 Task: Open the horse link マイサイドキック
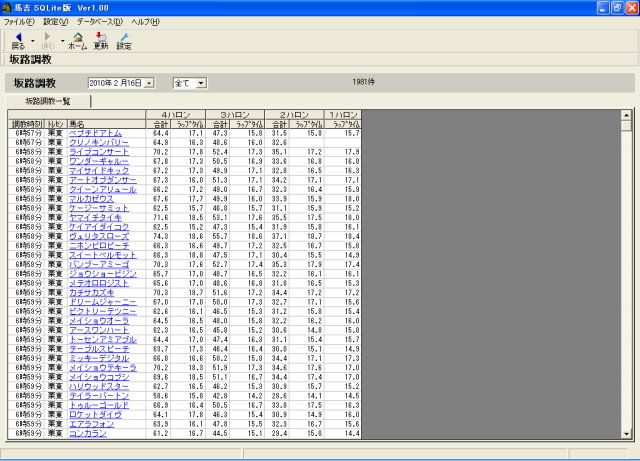pyautogui.click(x=99, y=171)
